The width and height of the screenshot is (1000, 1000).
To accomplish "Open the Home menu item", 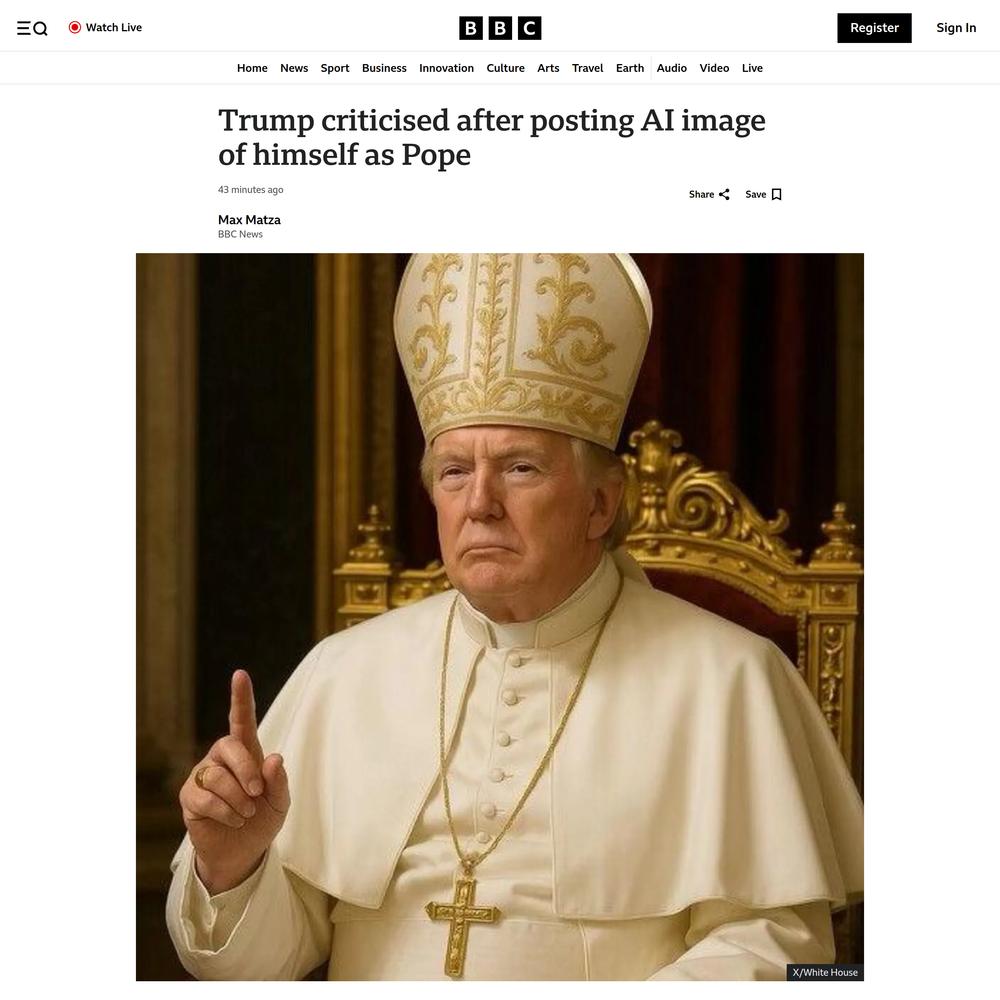I will (252, 68).
